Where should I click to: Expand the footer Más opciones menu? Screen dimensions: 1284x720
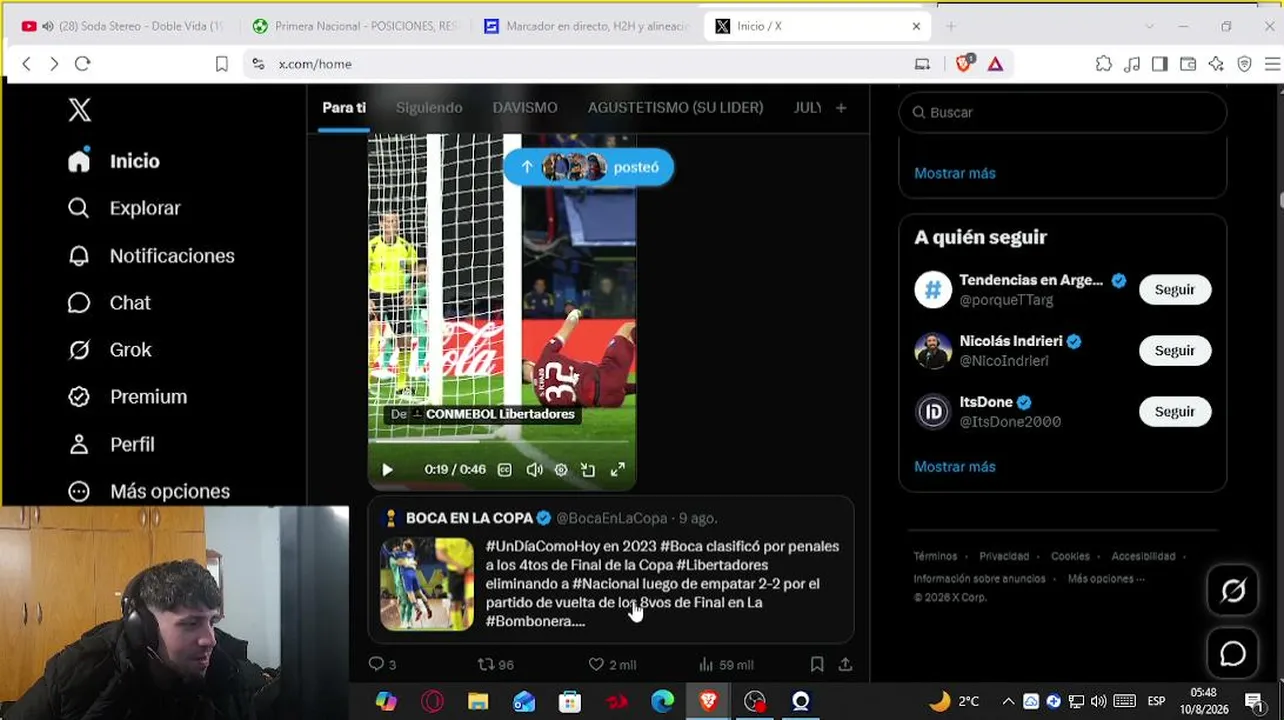[1105, 578]
